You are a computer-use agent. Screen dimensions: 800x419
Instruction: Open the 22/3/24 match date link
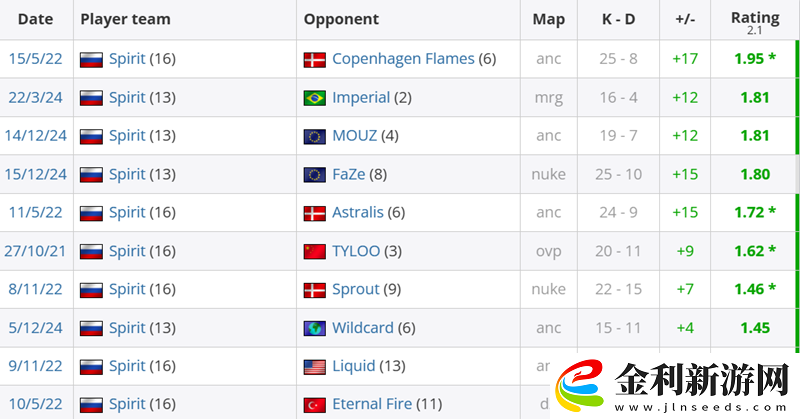(x=35, y=98)
